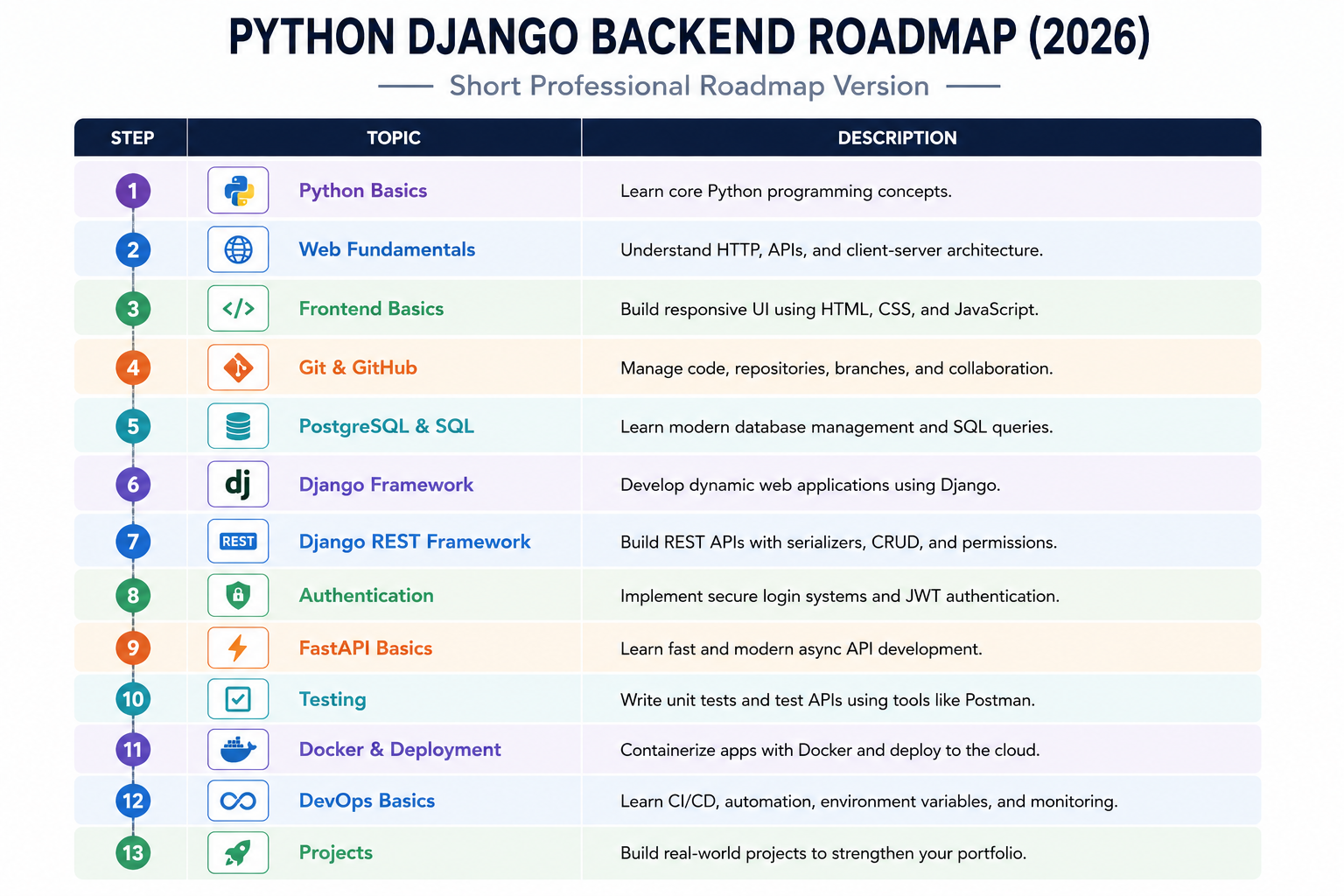Click the purple step 1 circle

click(133, 191)
